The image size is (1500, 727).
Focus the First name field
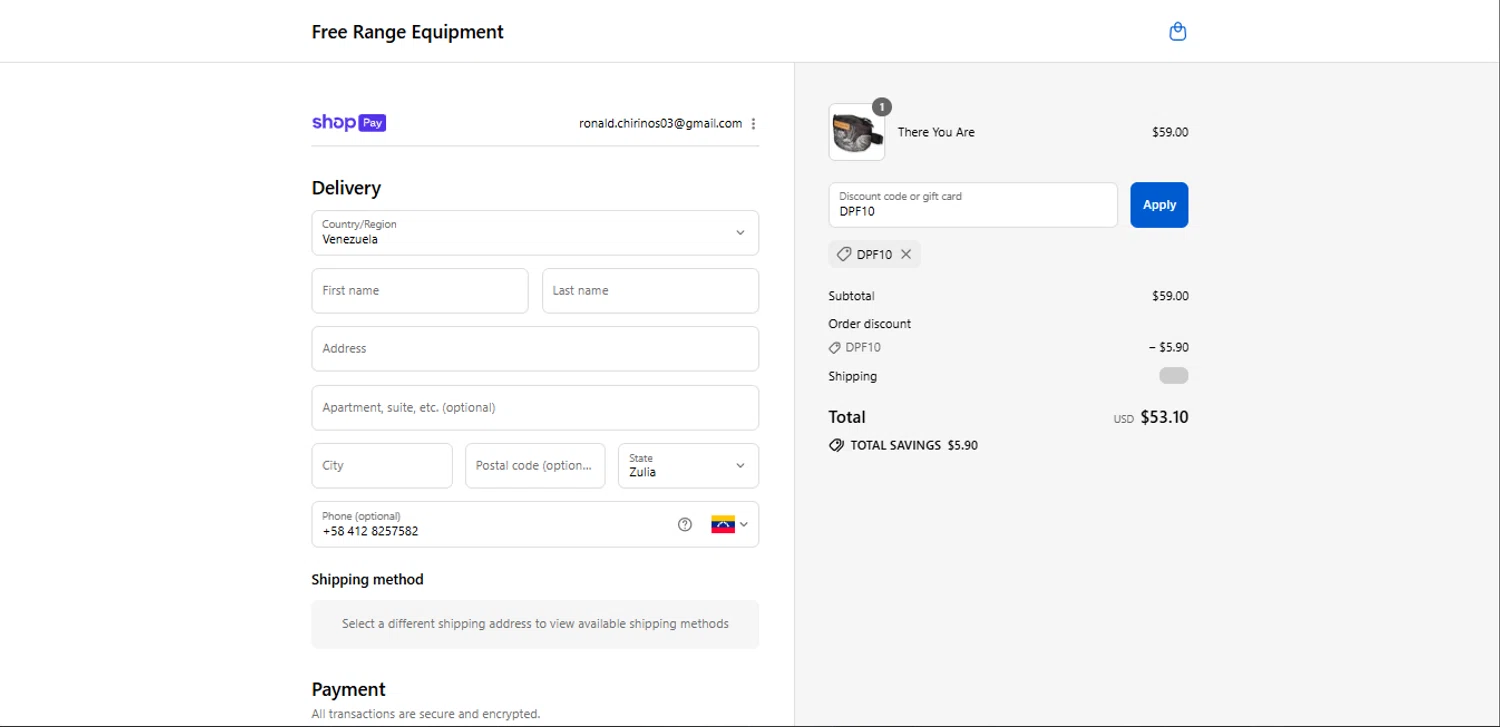click(420, 291)
